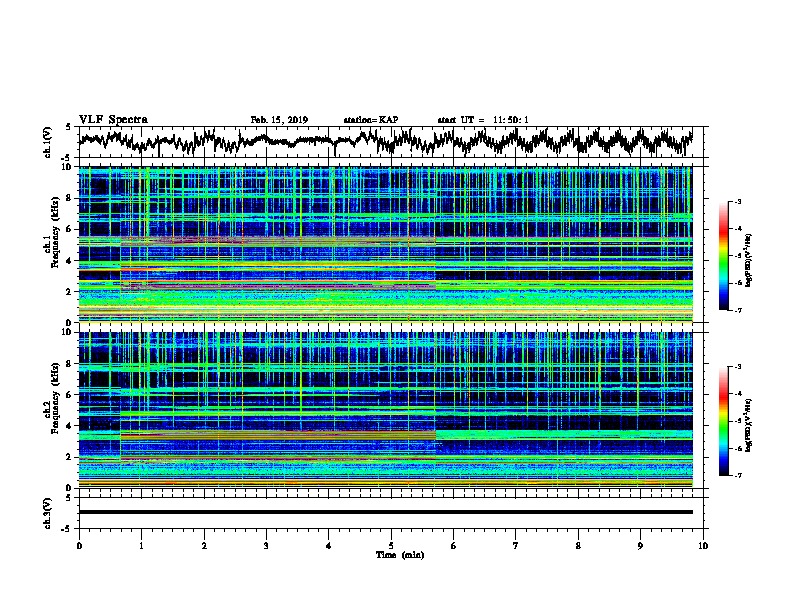Click the "4" kHz tick on ch.2 frequency axis
This screenshot has width=792, height=612.
click(70, 426)
